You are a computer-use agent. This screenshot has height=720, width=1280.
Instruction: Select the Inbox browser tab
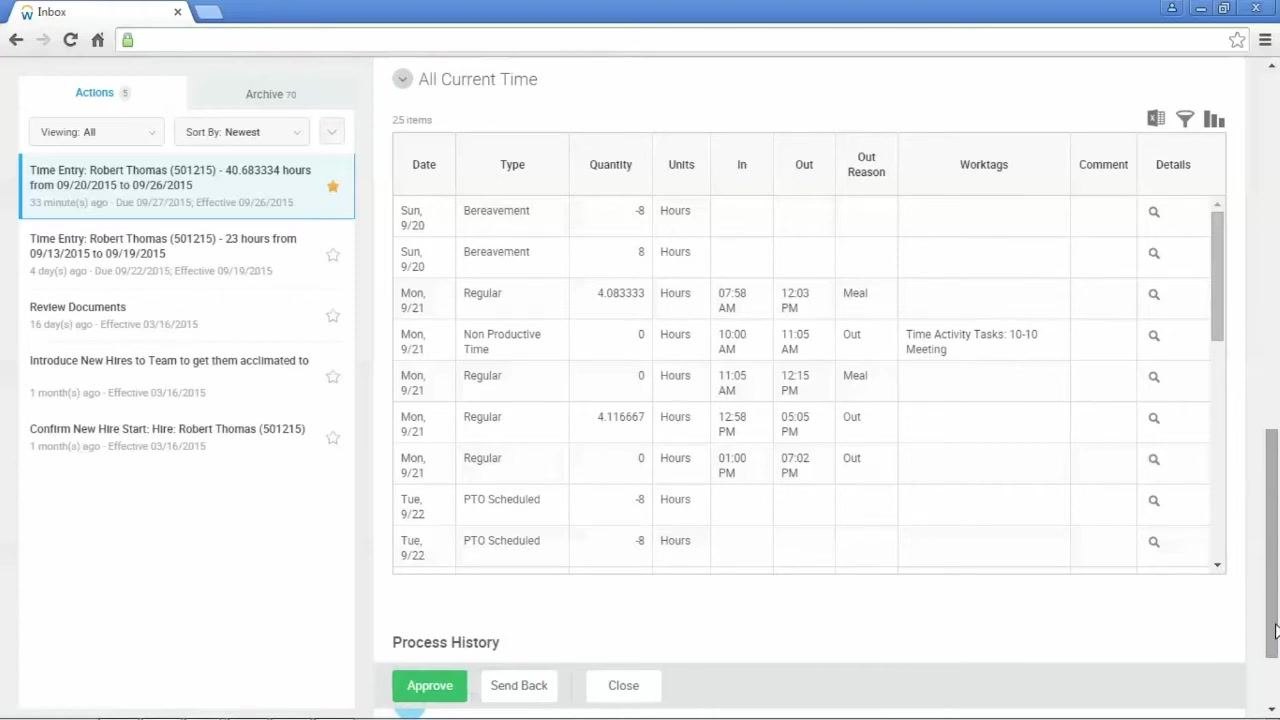coord(98,12)
